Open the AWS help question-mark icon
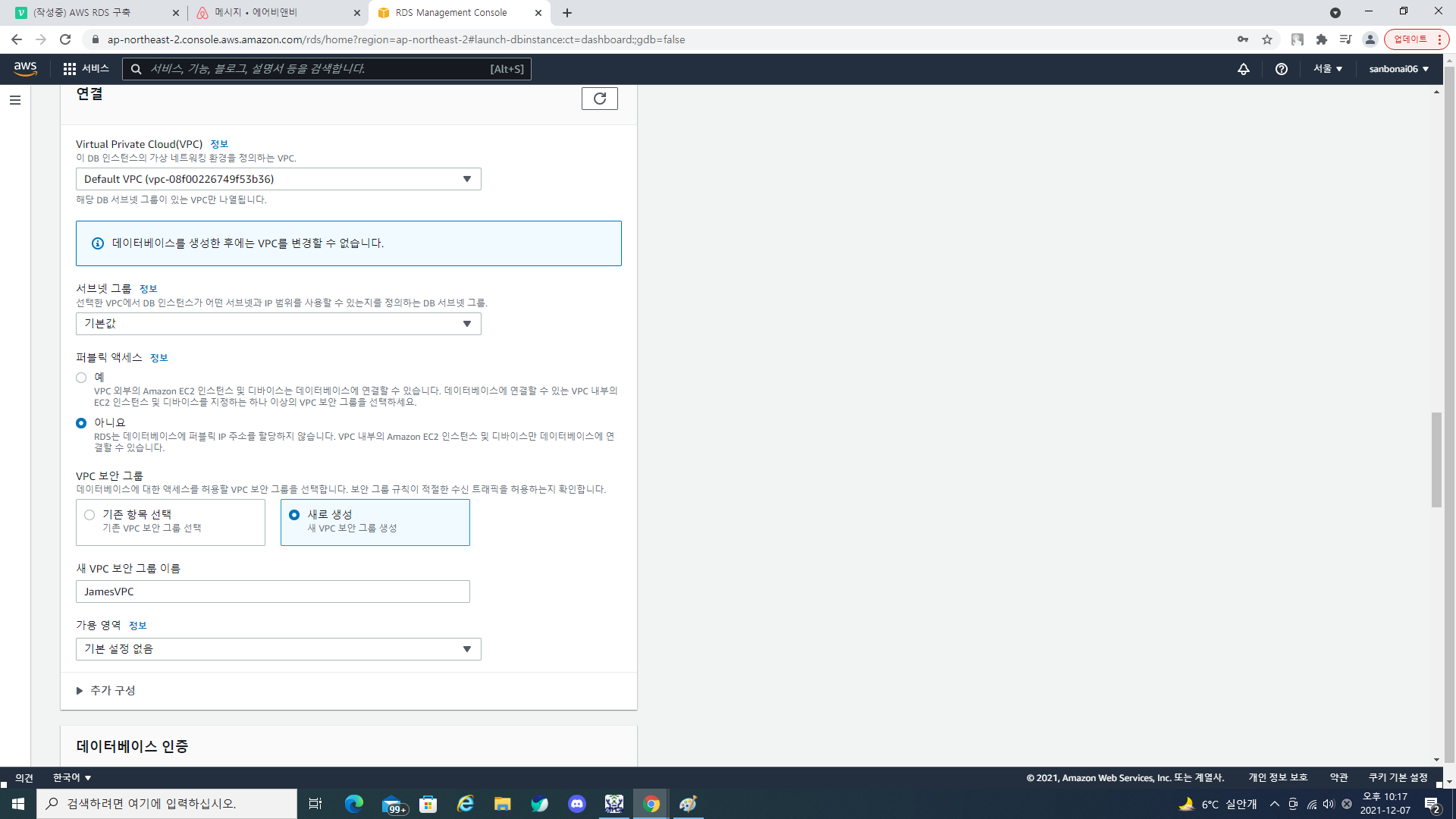This screenshot has width=1456, height=819. tap(1282, 69)
